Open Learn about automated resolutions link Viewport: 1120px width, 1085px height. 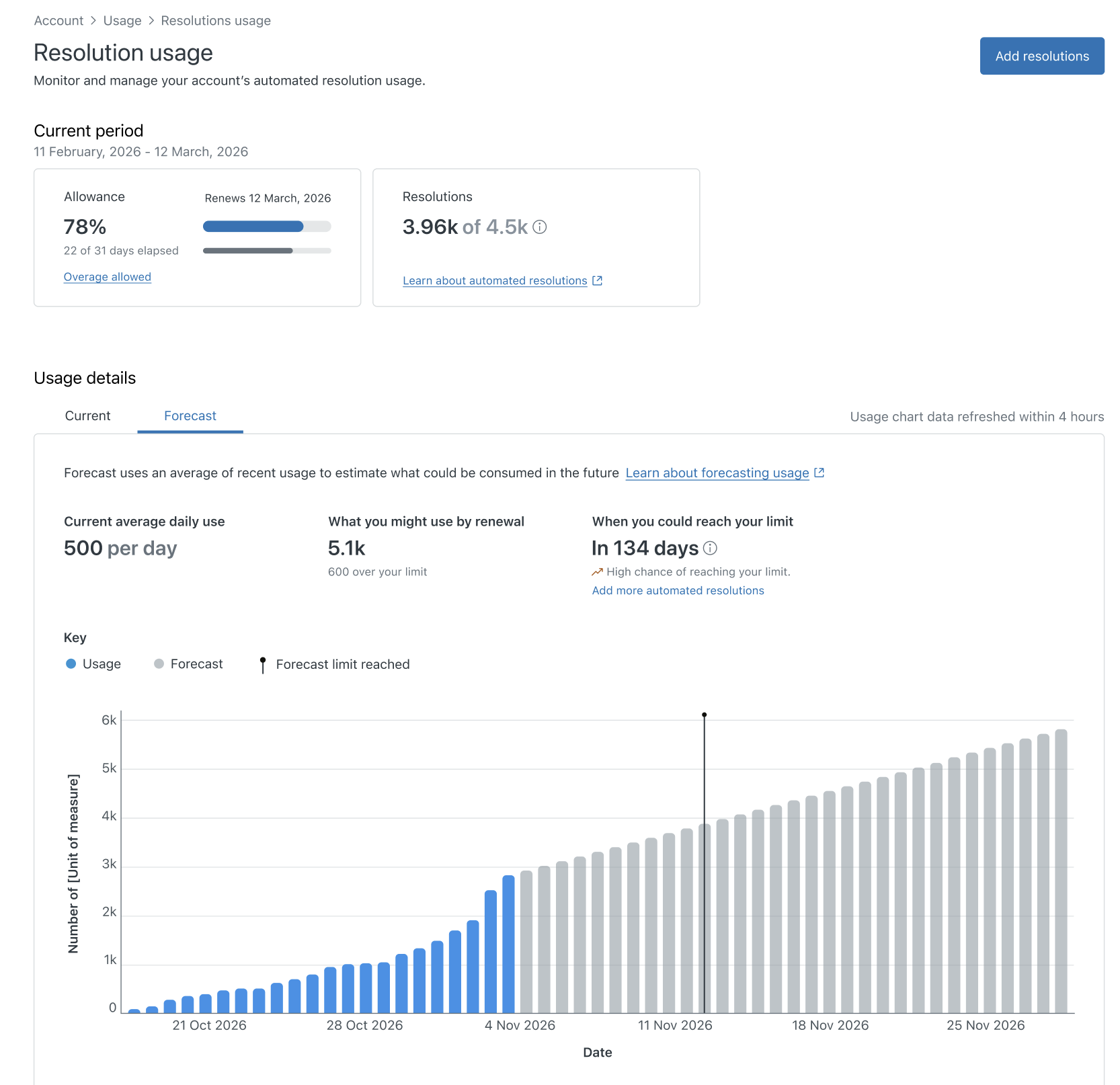[x=495, y=281]
